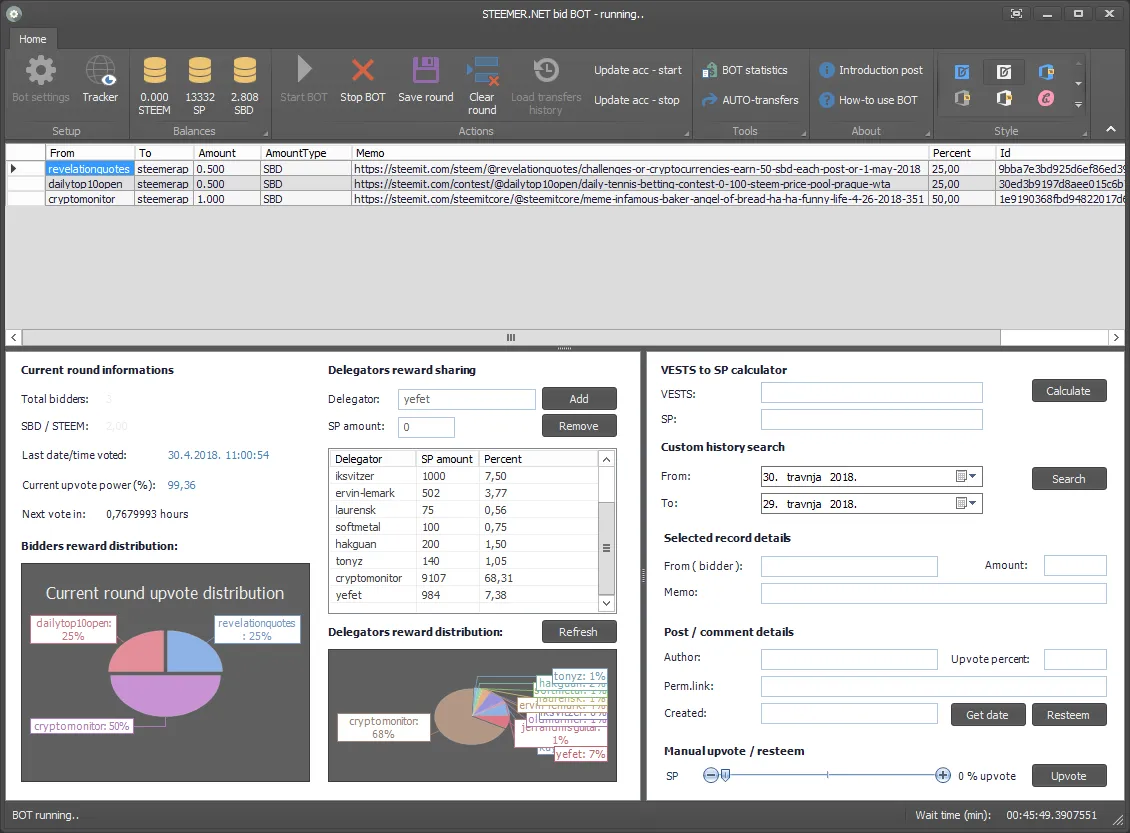Click Update acc - stop

(x=636, y=100)
